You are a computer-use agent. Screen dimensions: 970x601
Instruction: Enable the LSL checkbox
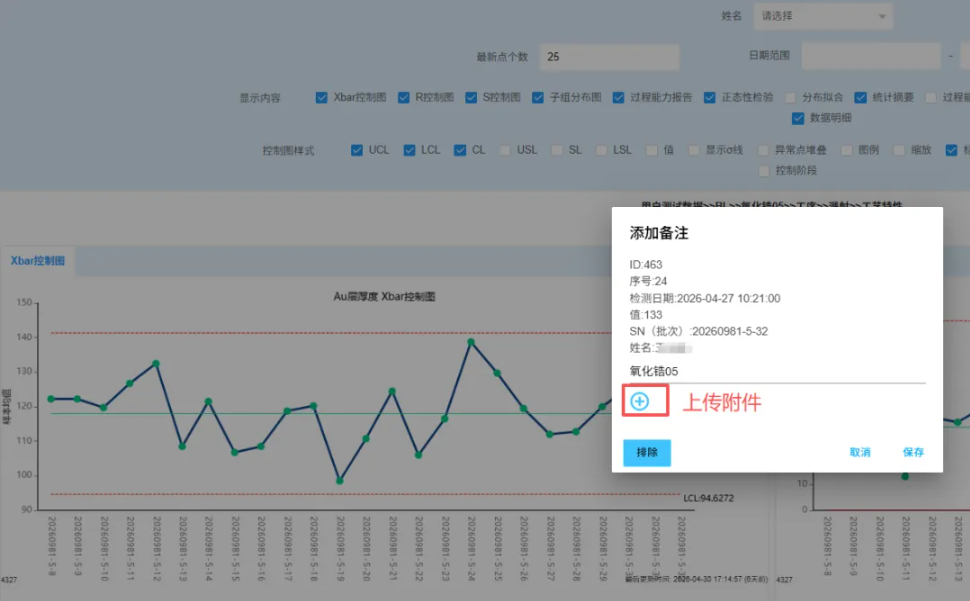click(601, 150)
